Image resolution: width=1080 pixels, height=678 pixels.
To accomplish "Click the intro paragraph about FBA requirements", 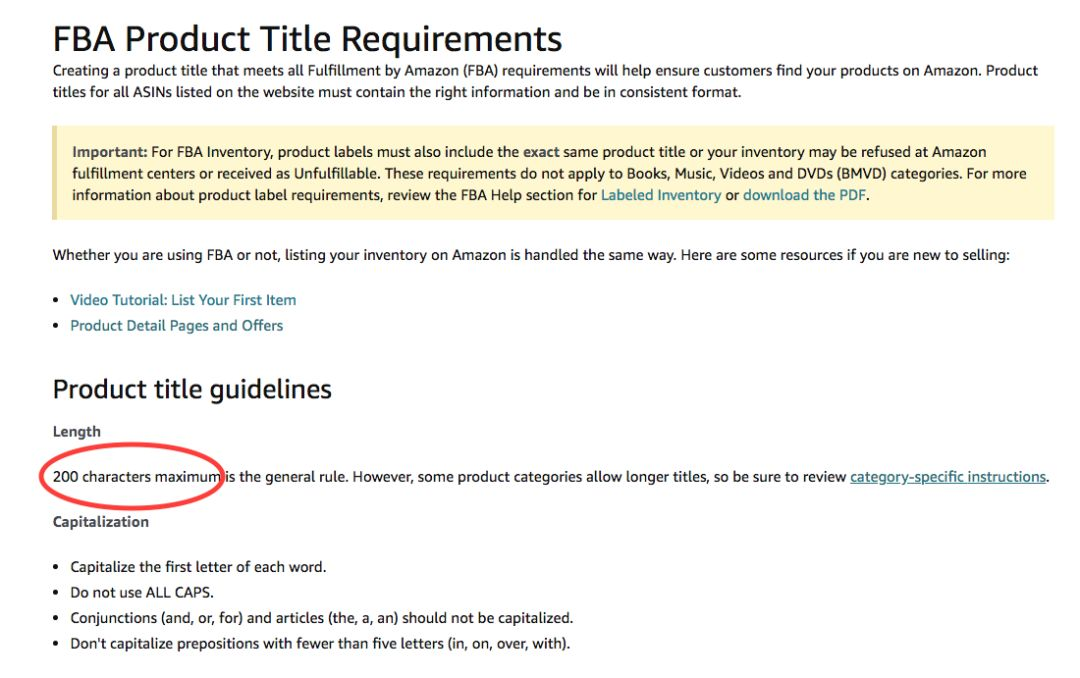I will click(546, 81).
